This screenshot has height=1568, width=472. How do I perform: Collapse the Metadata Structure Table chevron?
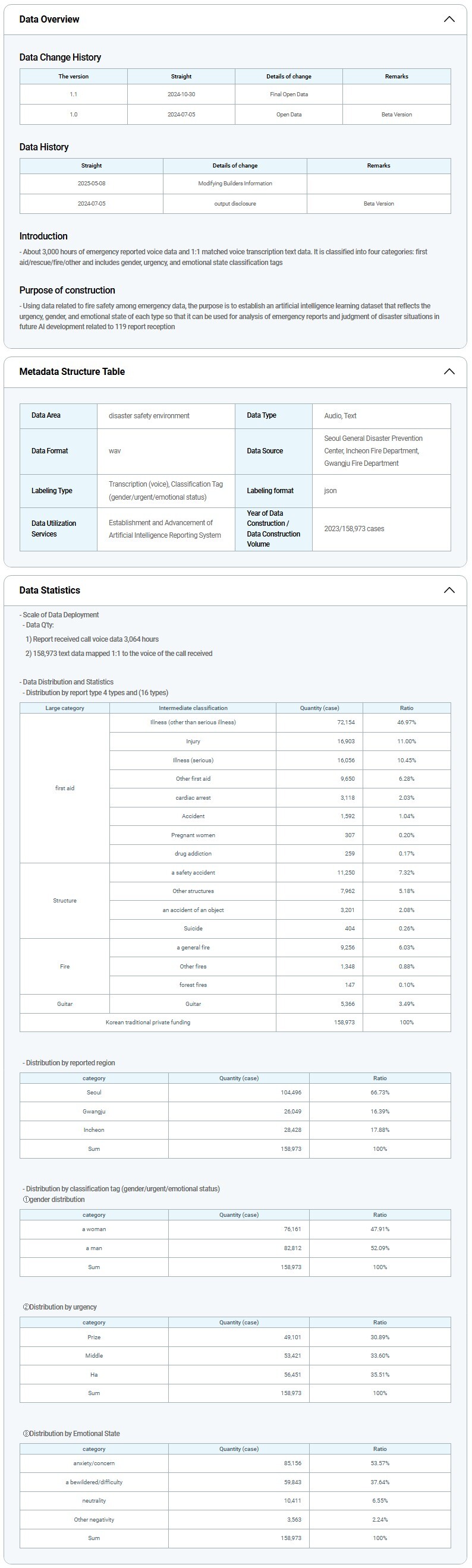(449, 372)
